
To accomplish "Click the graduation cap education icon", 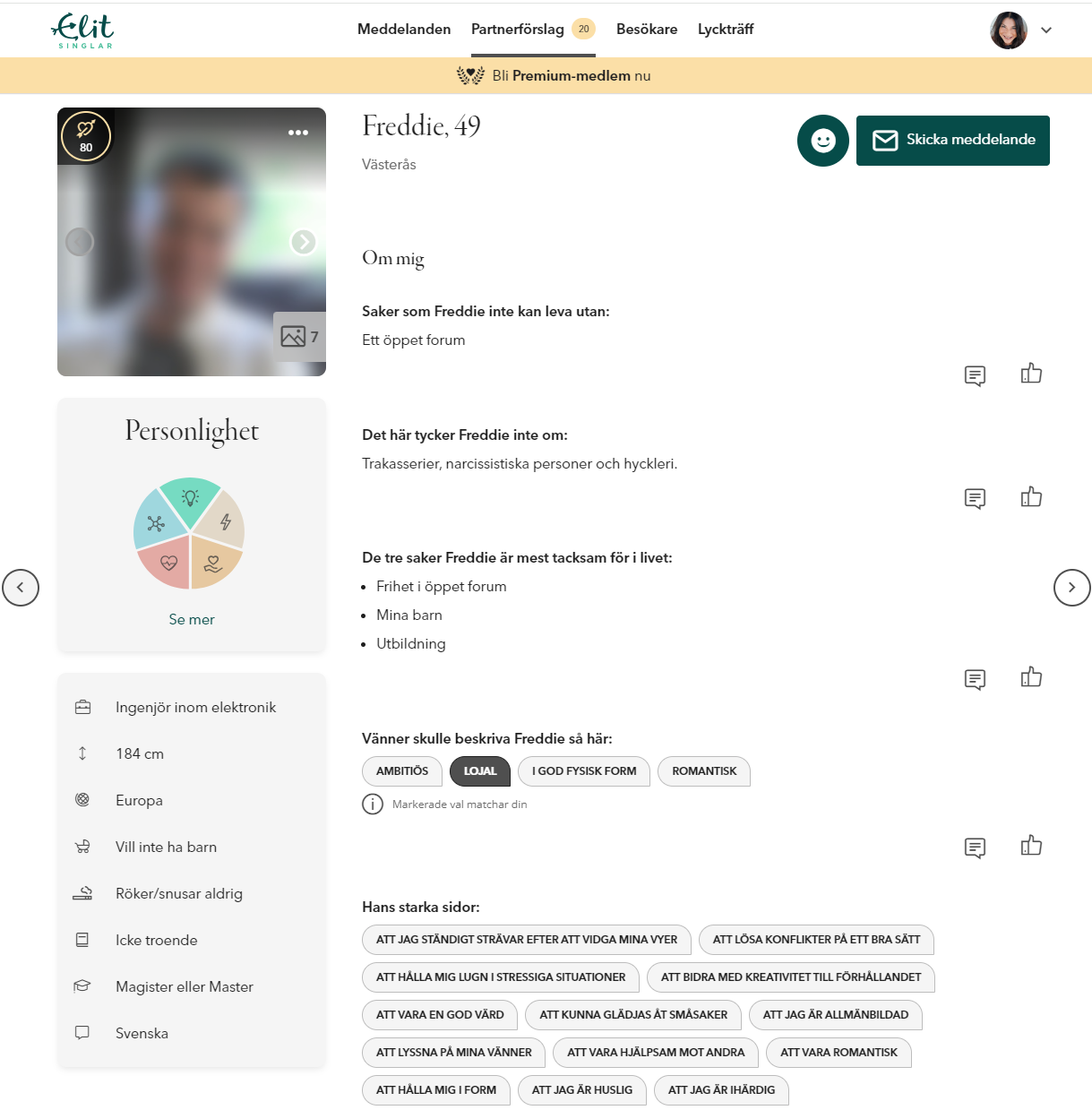I will pos(82,986).
